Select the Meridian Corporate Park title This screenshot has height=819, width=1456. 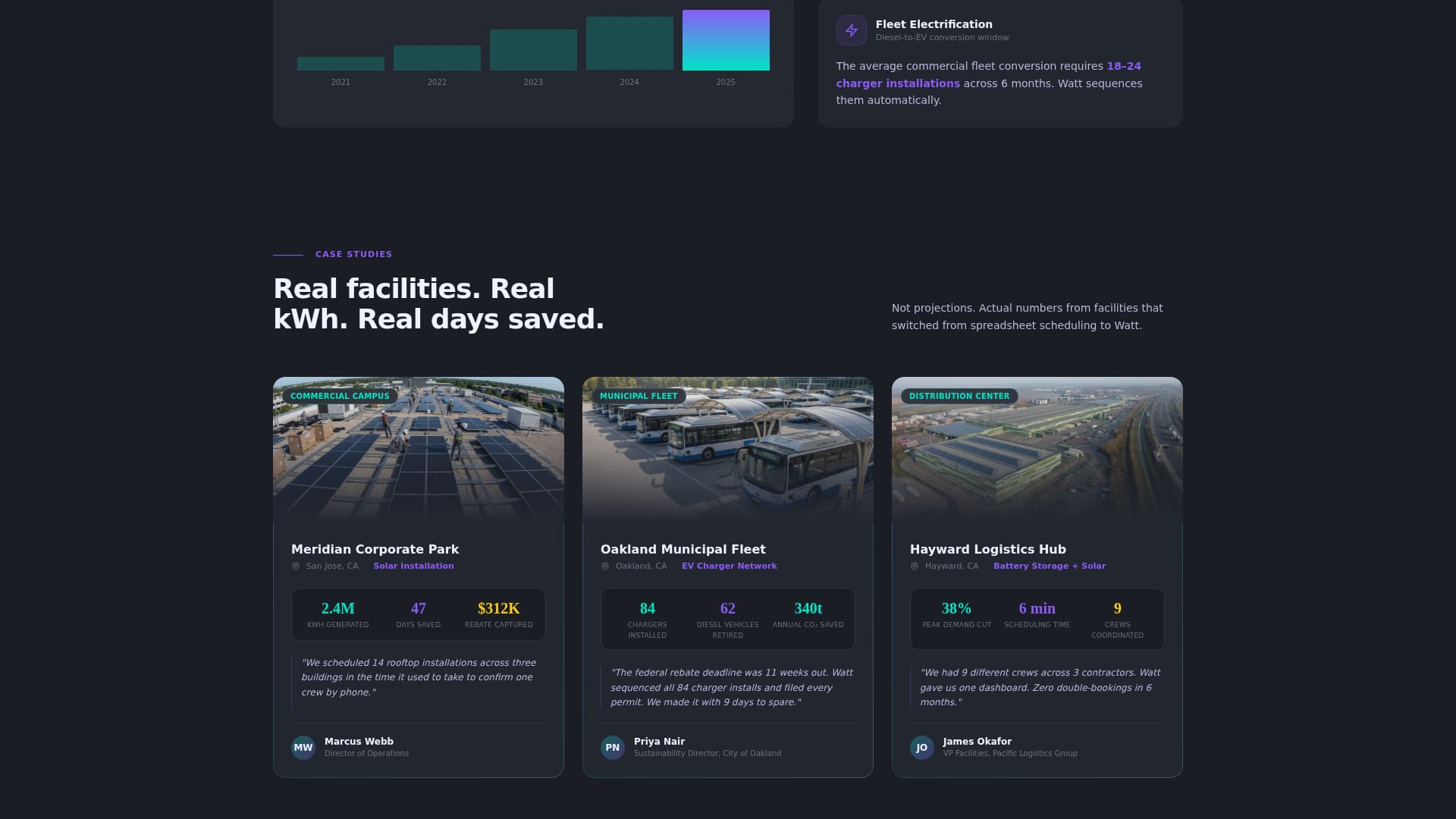point(375,549)
